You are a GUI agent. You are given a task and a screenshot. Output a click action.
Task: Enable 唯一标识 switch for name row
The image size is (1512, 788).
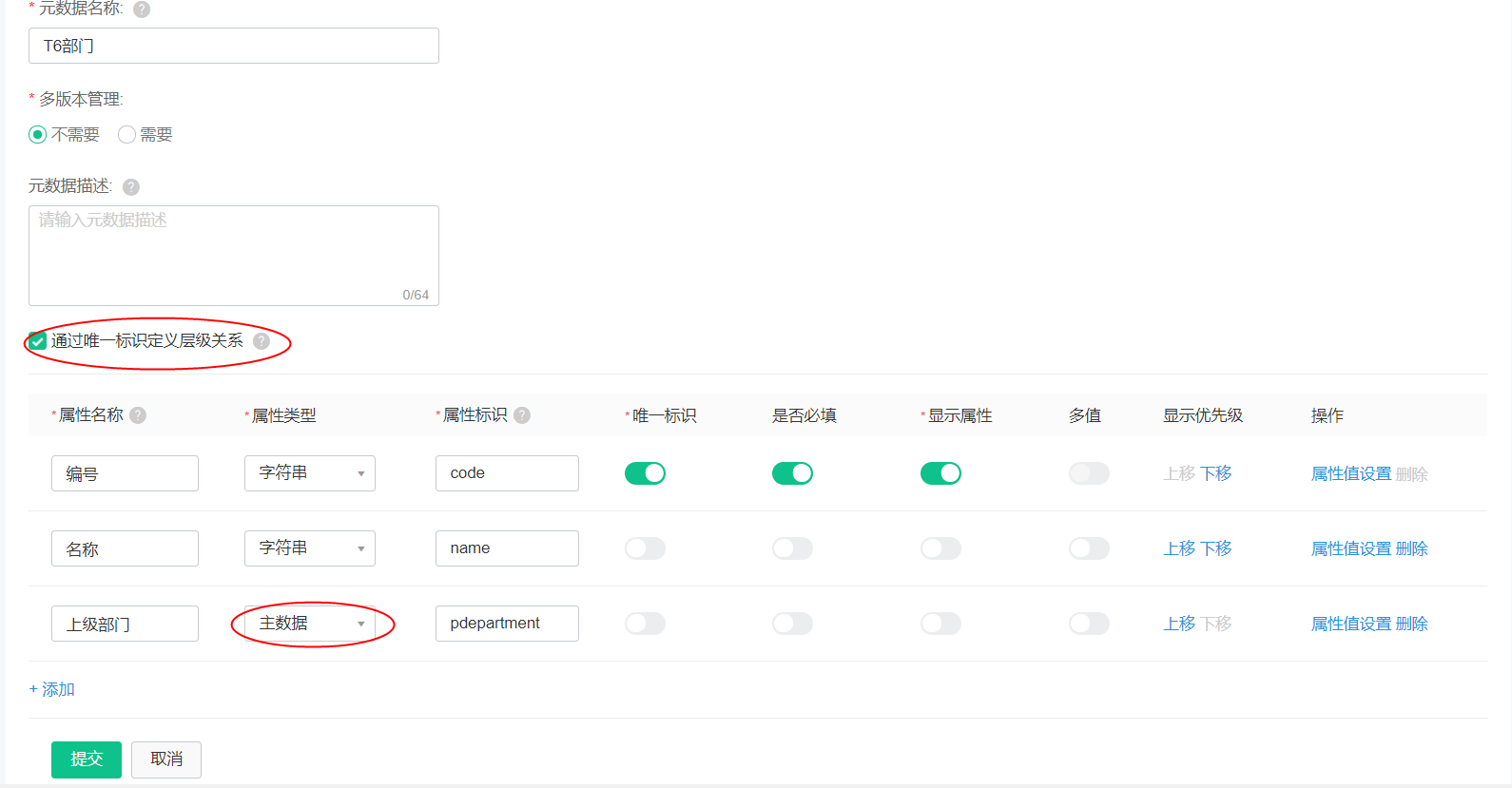(645, 548)
